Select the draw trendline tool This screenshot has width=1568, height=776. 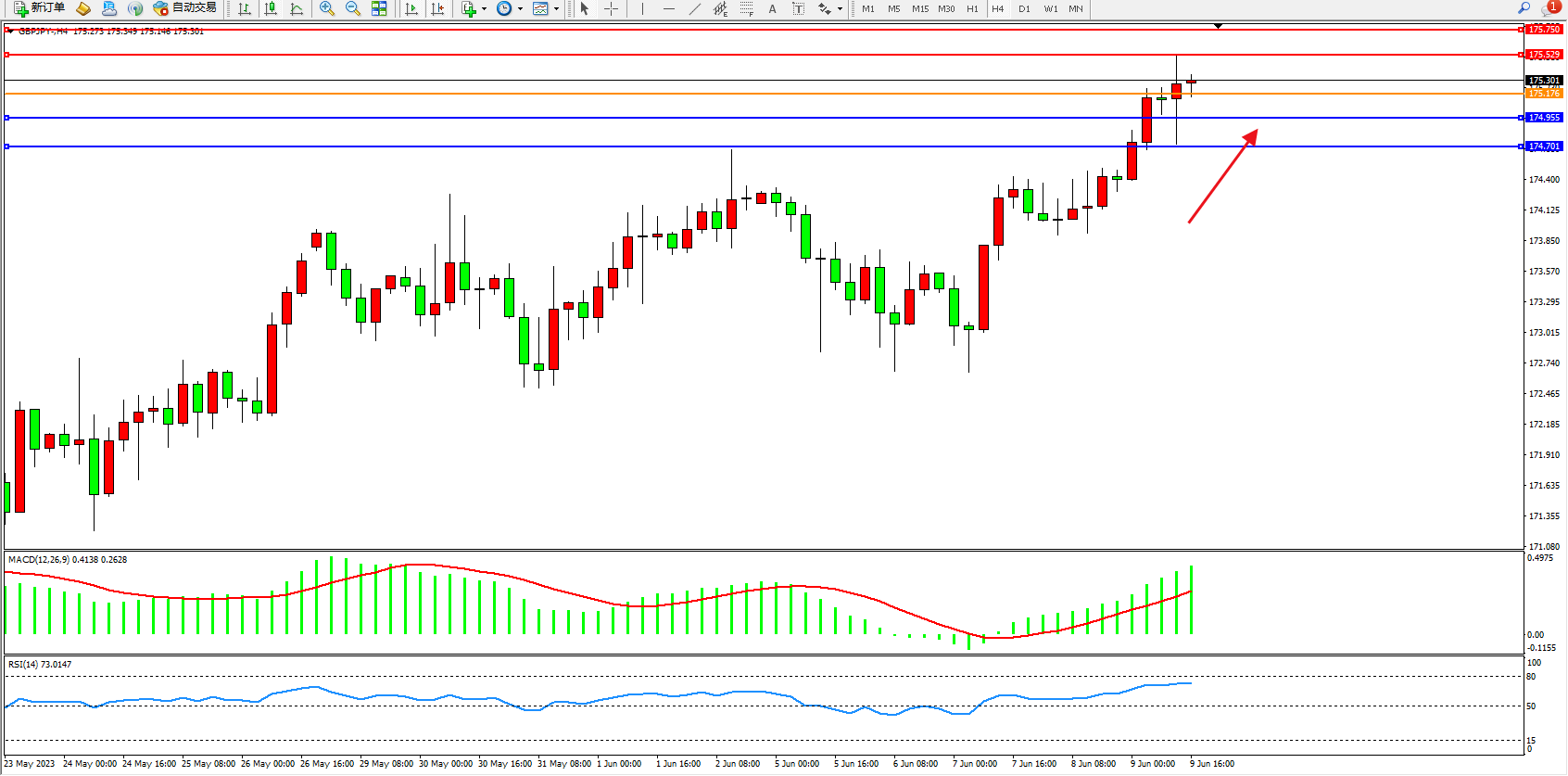[x=695, y=8]
